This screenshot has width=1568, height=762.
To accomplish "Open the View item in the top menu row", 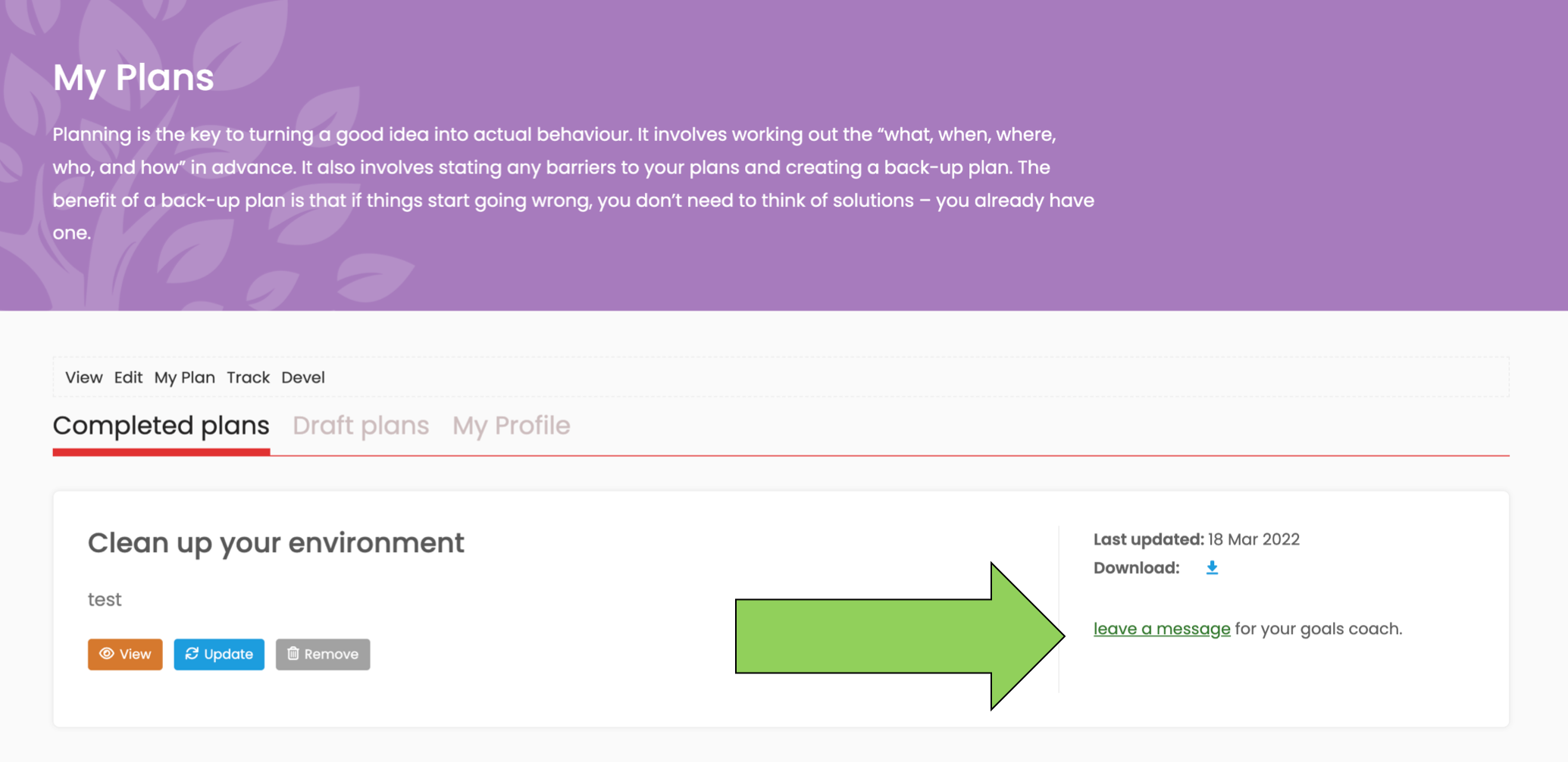I will coord(83,377).
